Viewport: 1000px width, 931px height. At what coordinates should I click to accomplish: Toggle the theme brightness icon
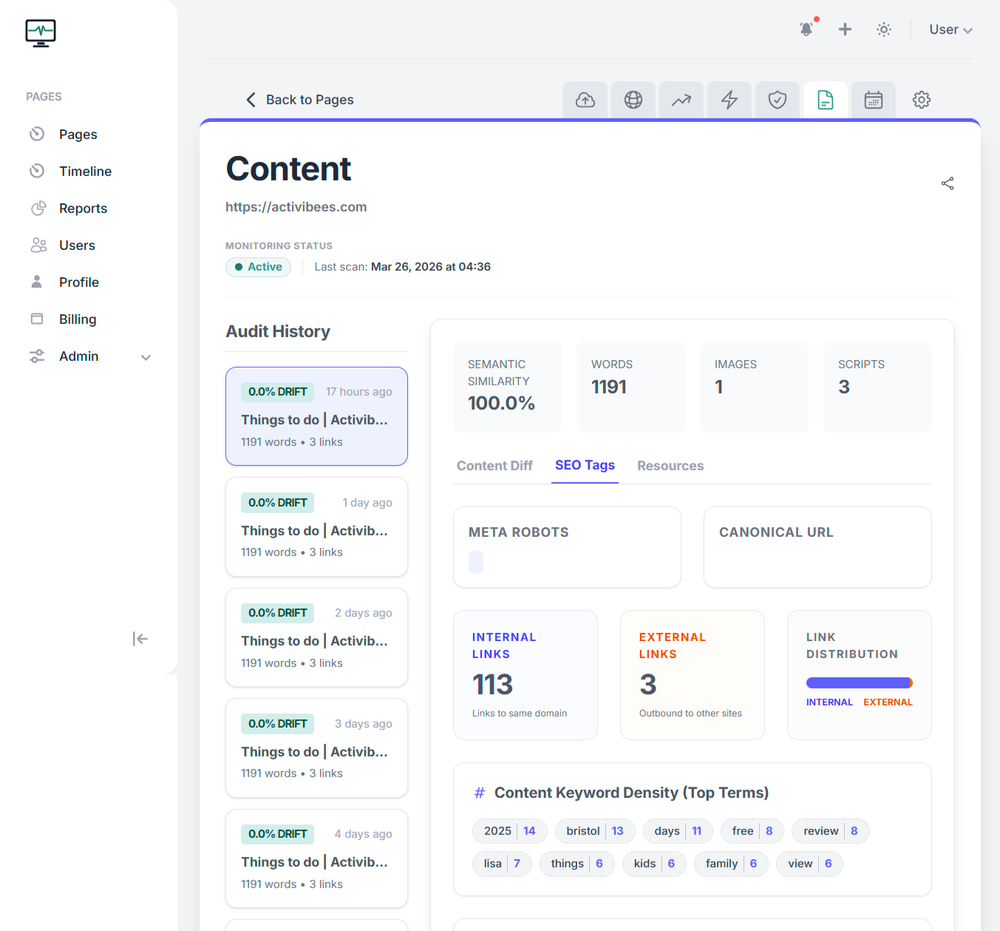tap(884, 29)
